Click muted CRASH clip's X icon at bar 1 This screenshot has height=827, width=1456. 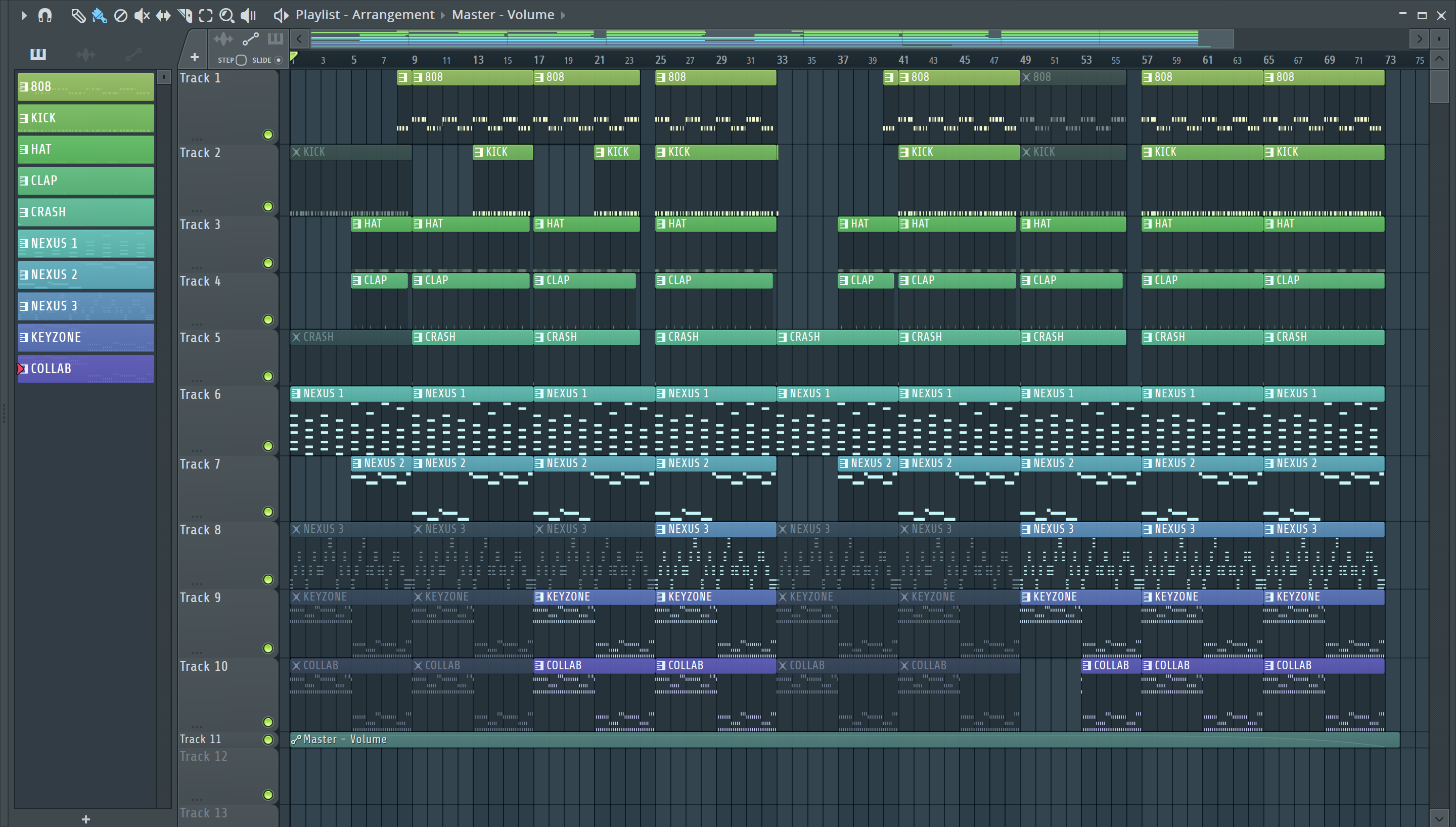(x=296, y=337)
